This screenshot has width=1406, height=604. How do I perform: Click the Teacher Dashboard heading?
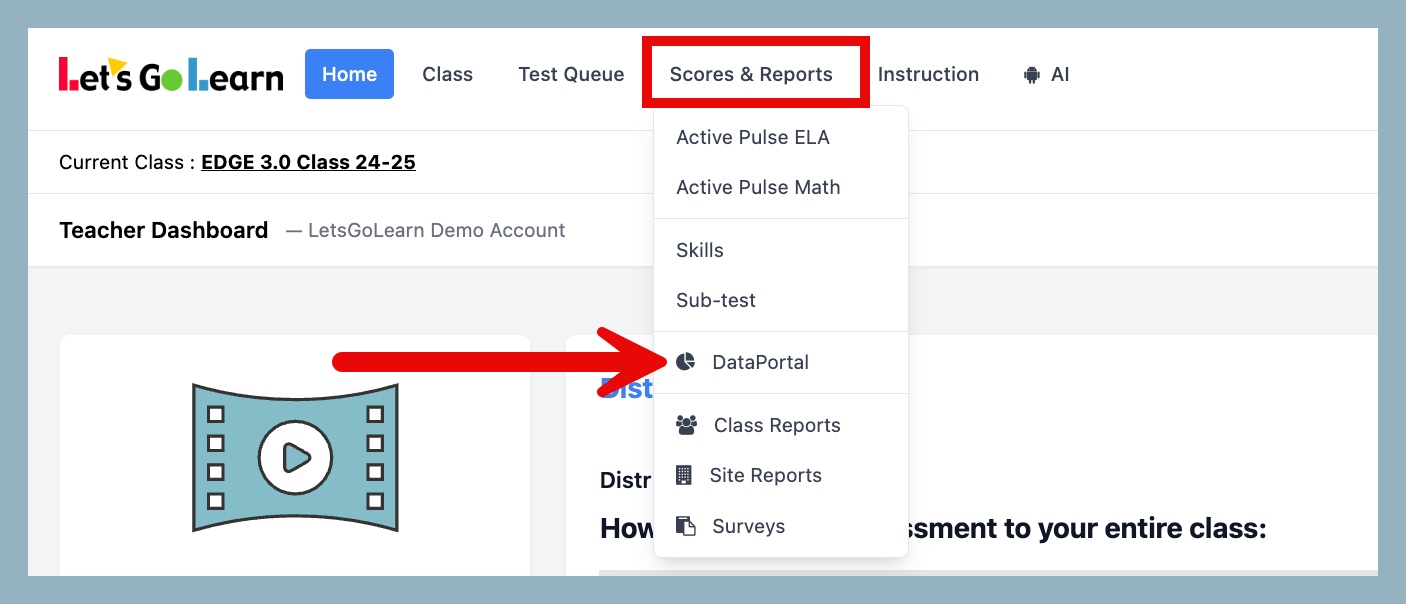[164, 230]
